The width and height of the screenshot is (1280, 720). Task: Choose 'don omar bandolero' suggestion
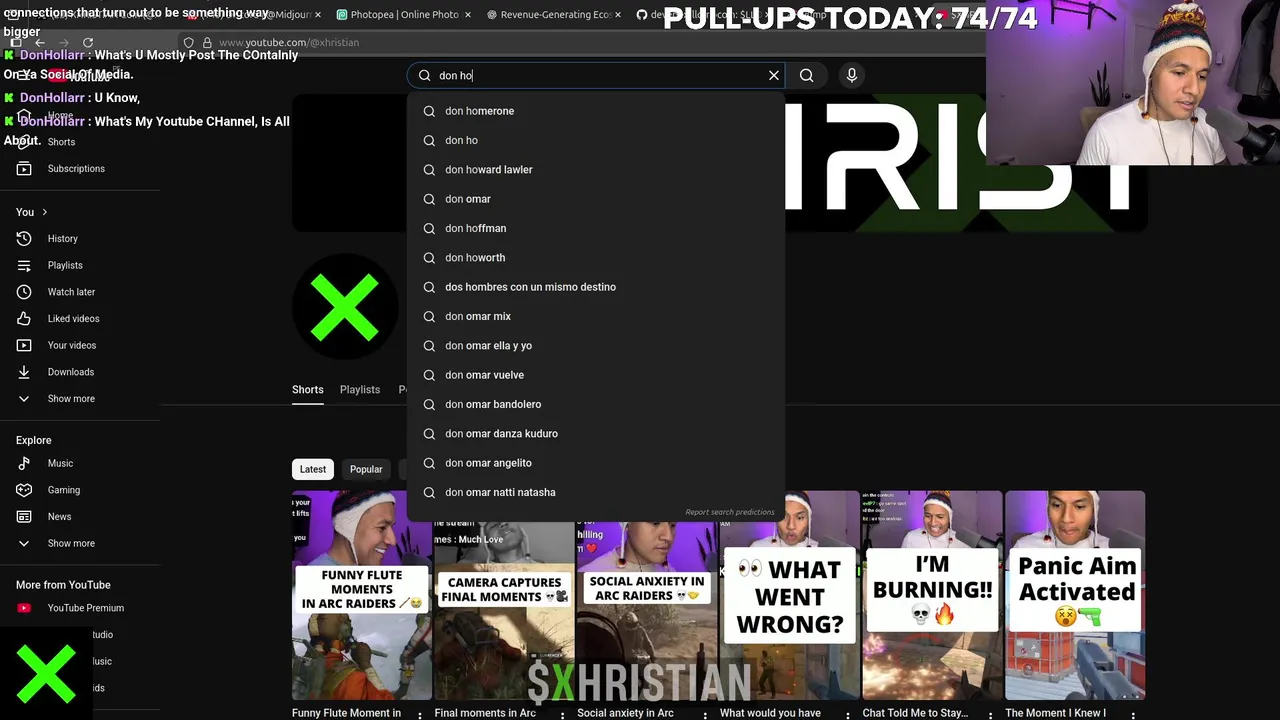(596, 404)
